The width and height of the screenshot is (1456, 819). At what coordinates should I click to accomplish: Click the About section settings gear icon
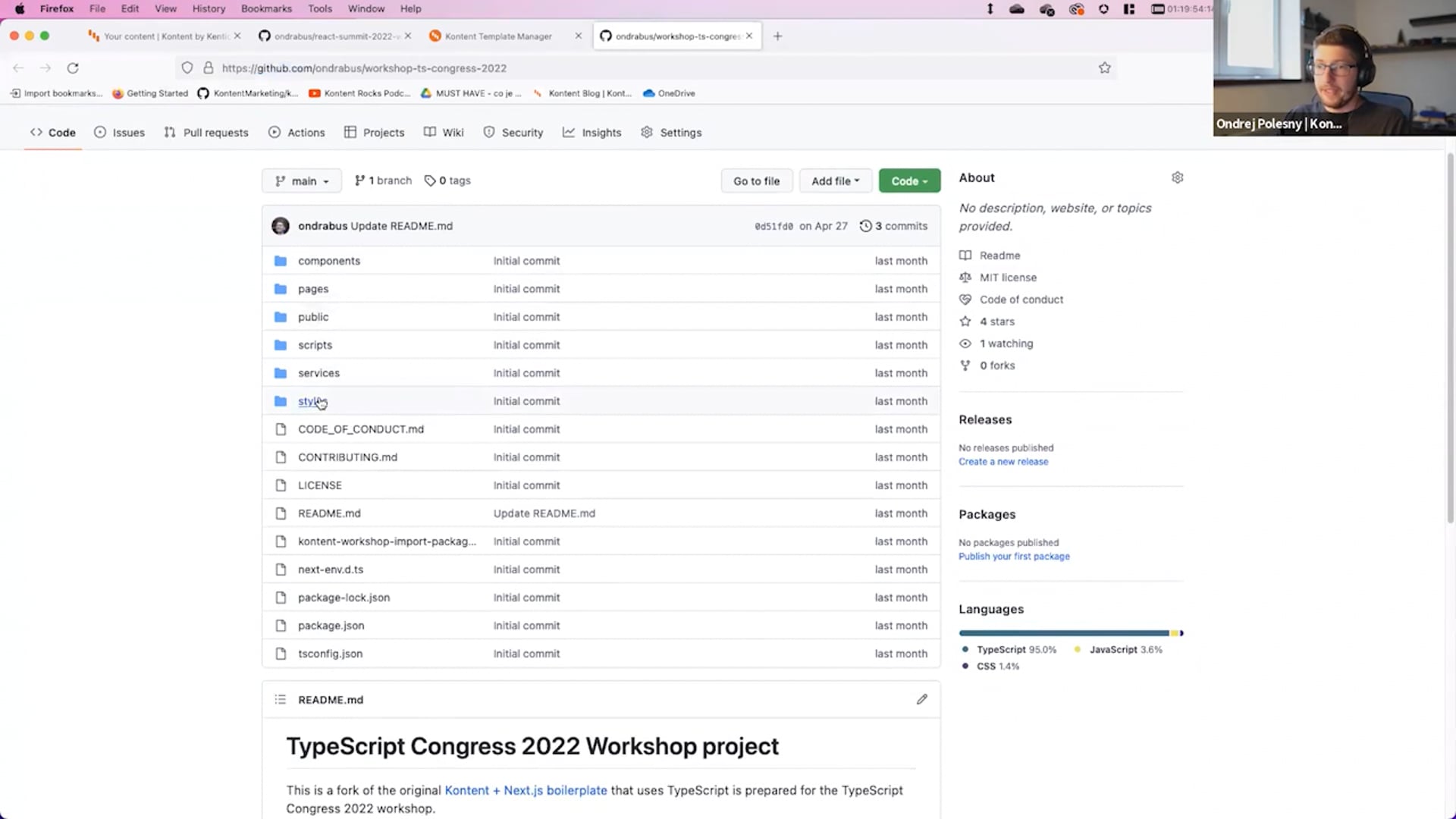(1177, 177)
